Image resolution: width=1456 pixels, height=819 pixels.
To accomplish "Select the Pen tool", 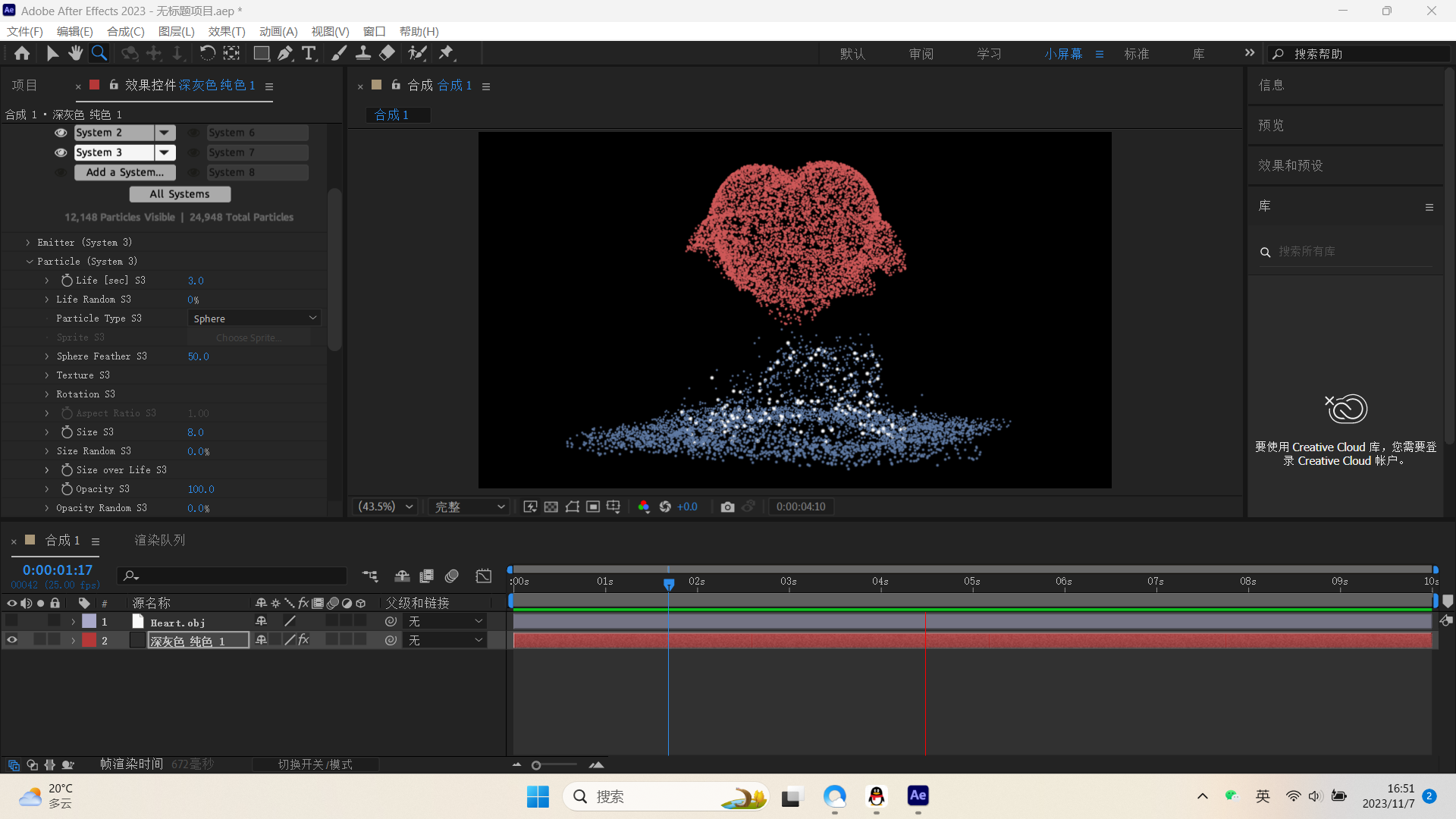I will 285,53.
